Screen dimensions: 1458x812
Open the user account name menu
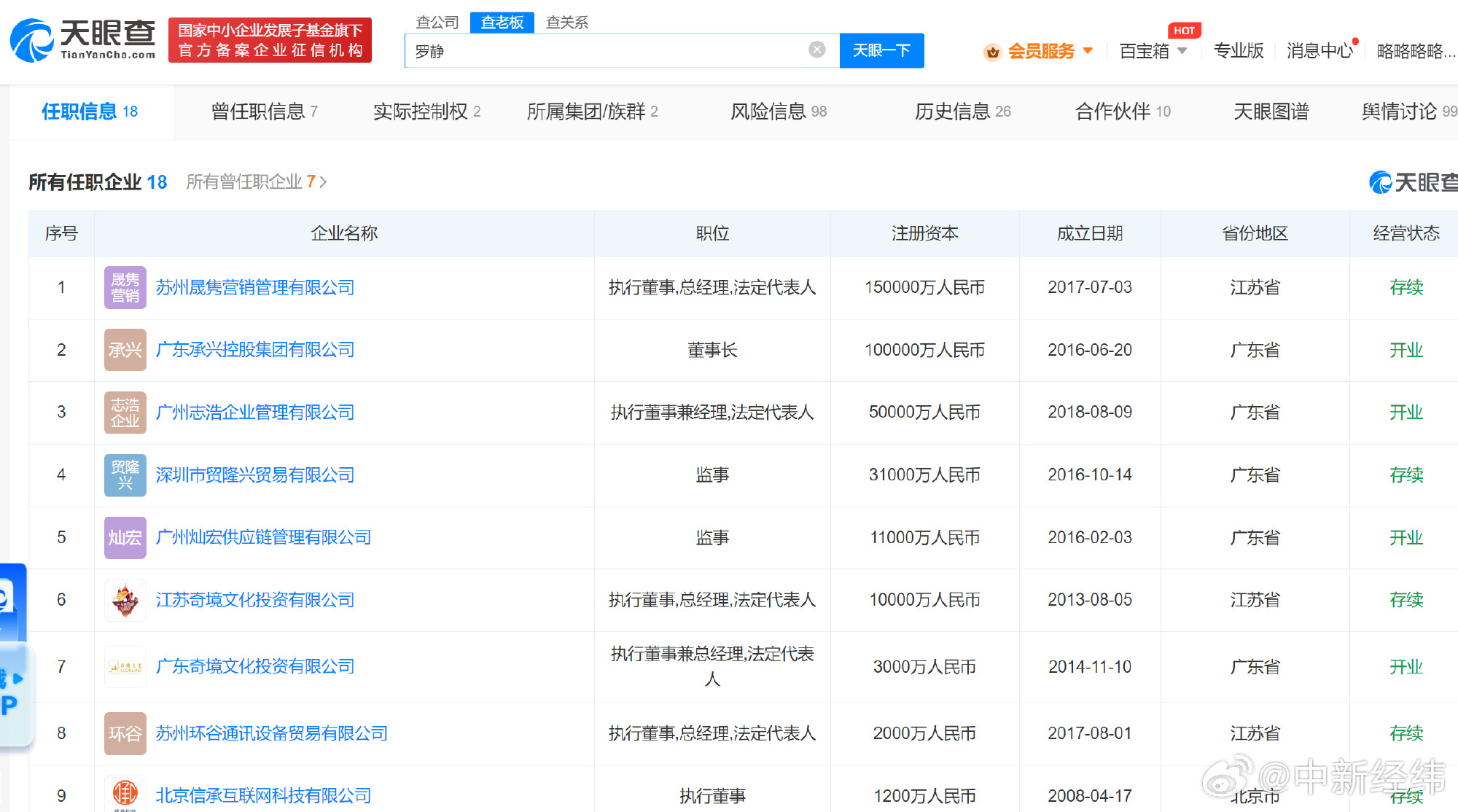tap(1416, 51)
